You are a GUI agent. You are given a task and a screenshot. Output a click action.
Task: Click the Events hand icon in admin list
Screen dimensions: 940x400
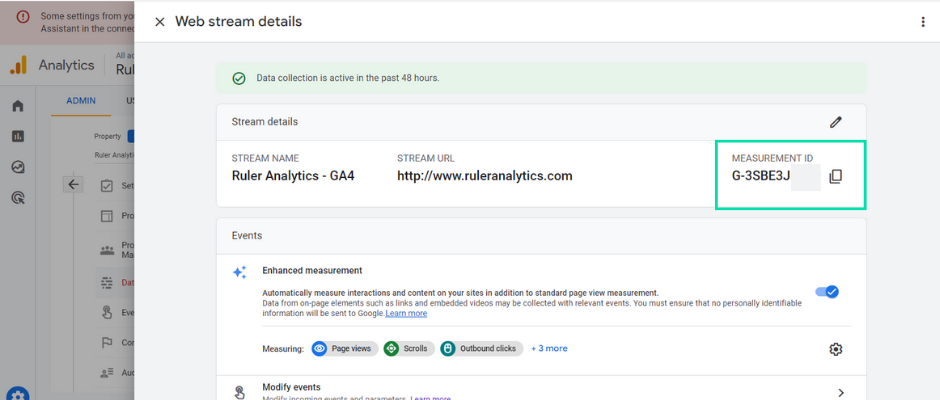[107, 312]
